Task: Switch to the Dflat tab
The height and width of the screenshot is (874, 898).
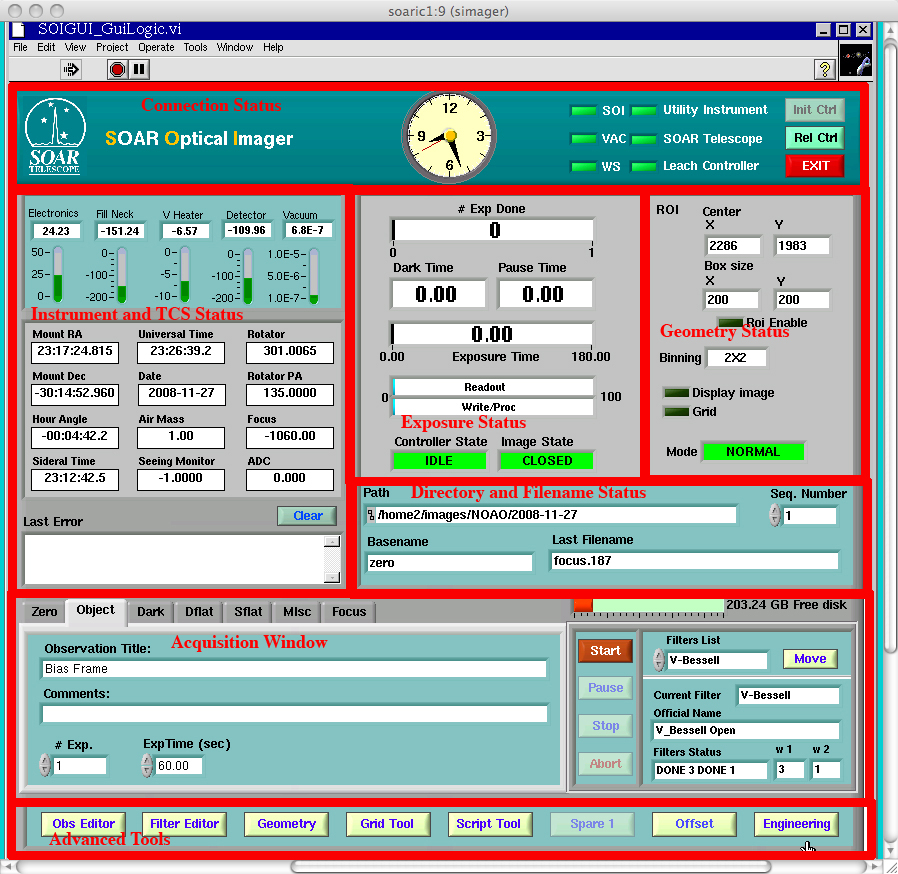Action: (x=199, y=612)
